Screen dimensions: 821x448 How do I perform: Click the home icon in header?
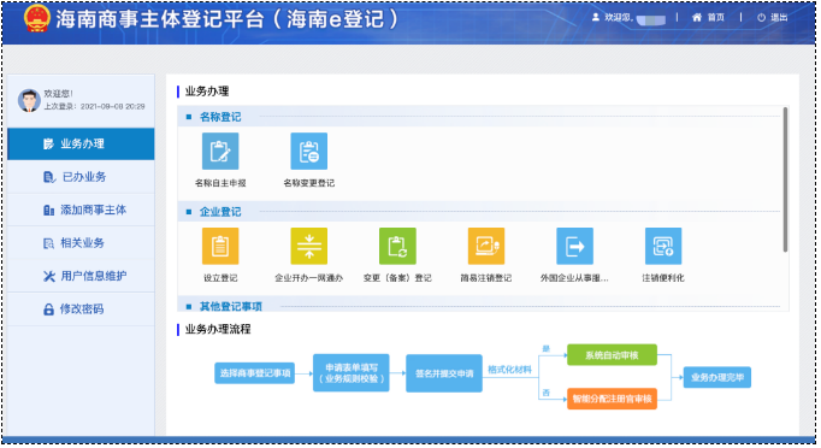tap(696, 17)
